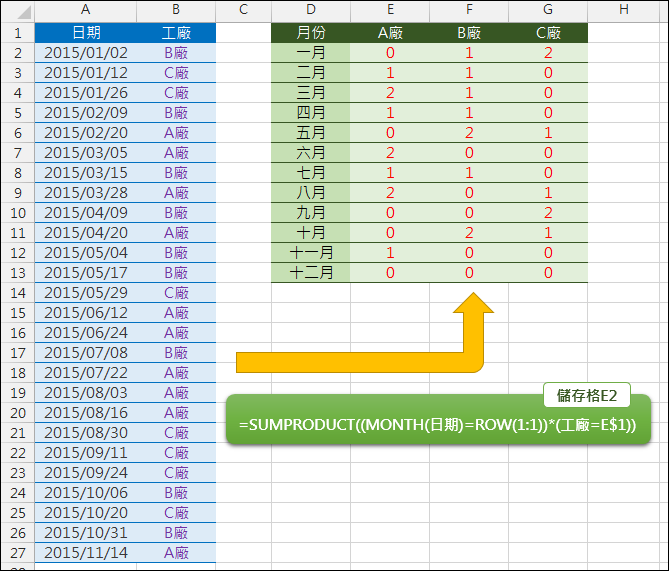Click factory cell next to 2015/01/26
The height and width of the screenshot is (571, 669).
coord(176,93)
